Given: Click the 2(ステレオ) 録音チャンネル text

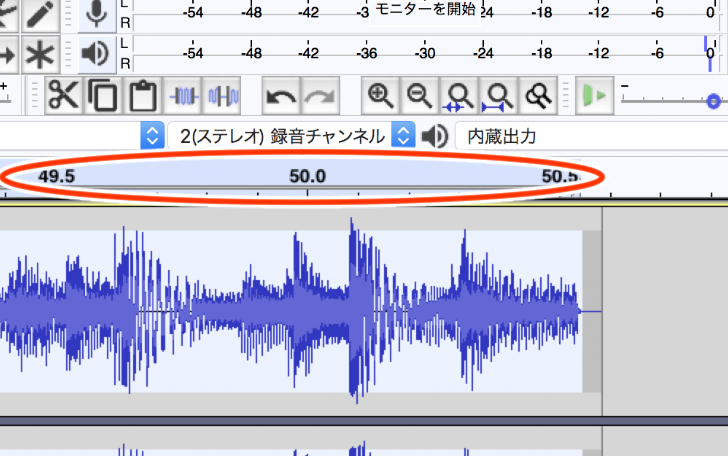Looking at the screenshot, I should pos(282,136).
